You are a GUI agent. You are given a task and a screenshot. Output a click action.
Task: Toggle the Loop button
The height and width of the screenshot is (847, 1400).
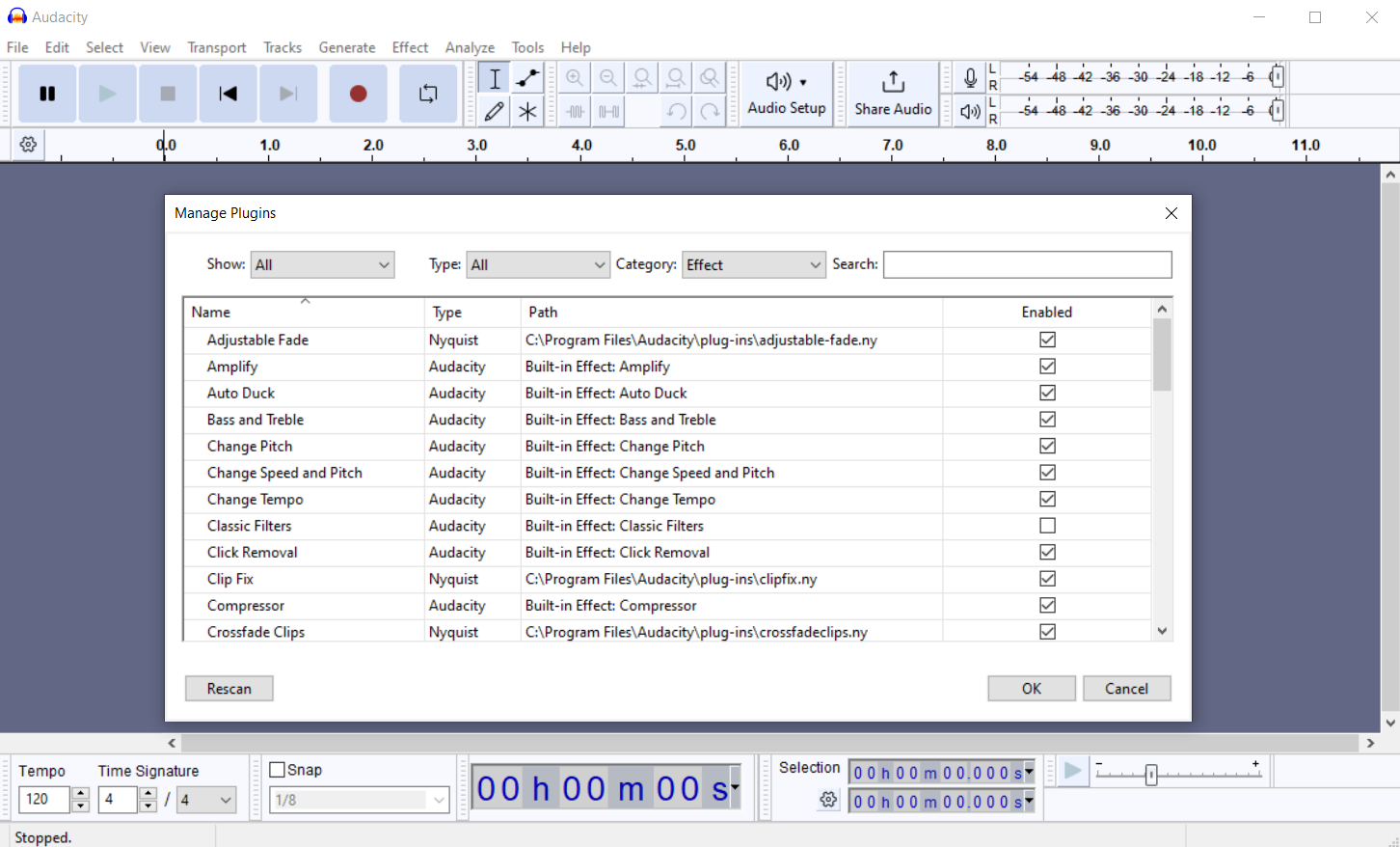428,94
